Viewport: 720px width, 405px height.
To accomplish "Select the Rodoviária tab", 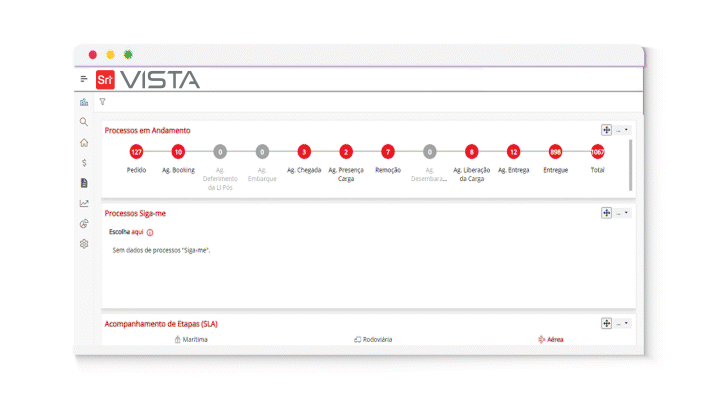I will (x=373, y=340).
